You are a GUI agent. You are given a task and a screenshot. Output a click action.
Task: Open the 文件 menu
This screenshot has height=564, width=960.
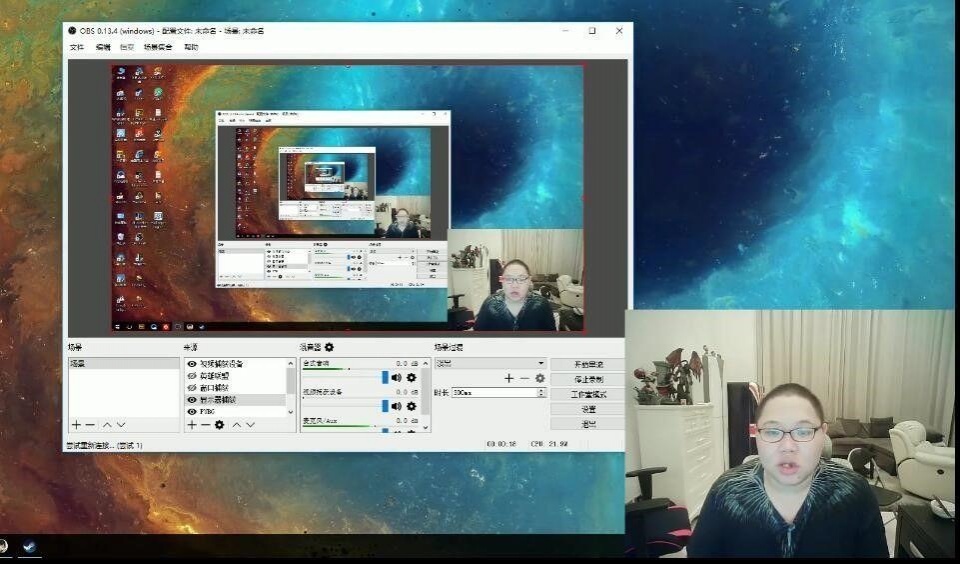(x=76, y=47)
